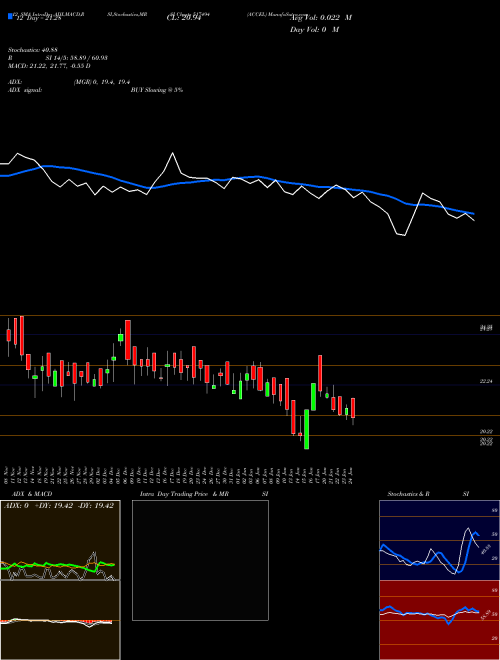500x660 pixels.
Task: Select the 'Stochastics: 40.88' value
Action: point(33,50)
